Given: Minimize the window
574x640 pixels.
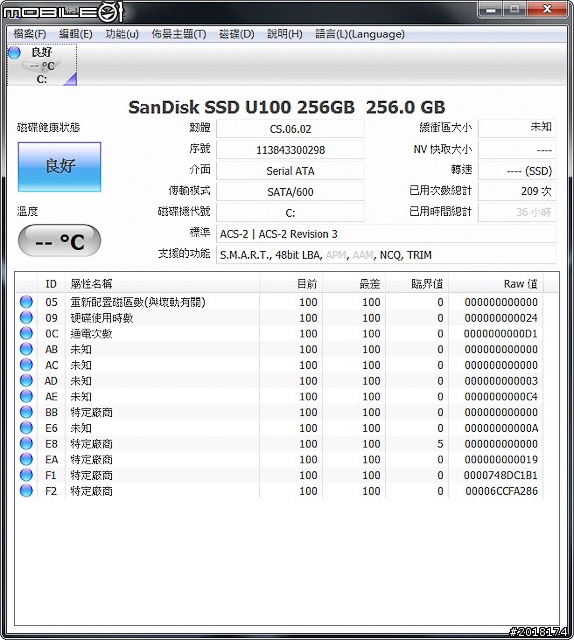Looking at the screenshot, I should [491, 9].
